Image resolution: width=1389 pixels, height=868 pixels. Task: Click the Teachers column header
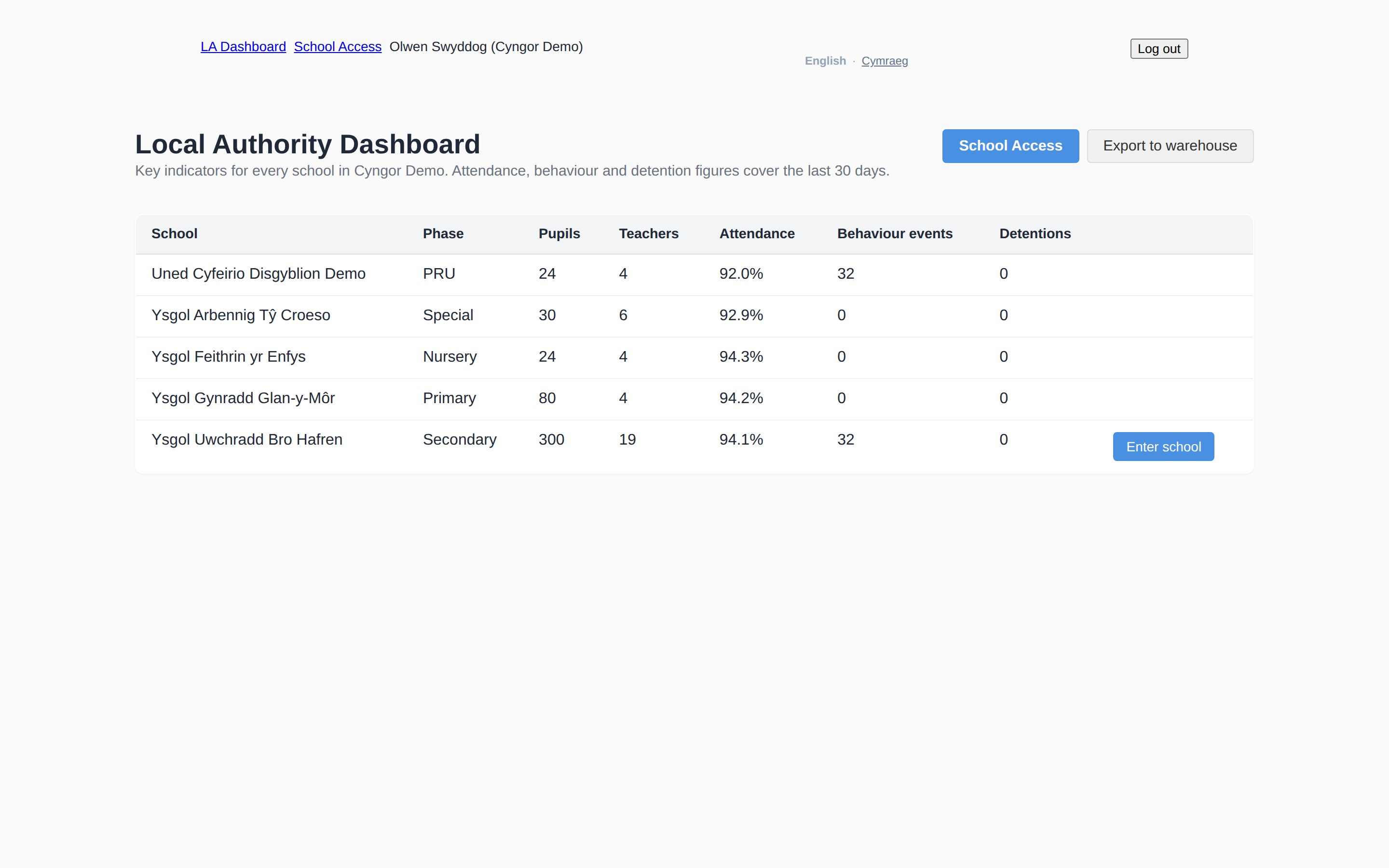(649, 234)
